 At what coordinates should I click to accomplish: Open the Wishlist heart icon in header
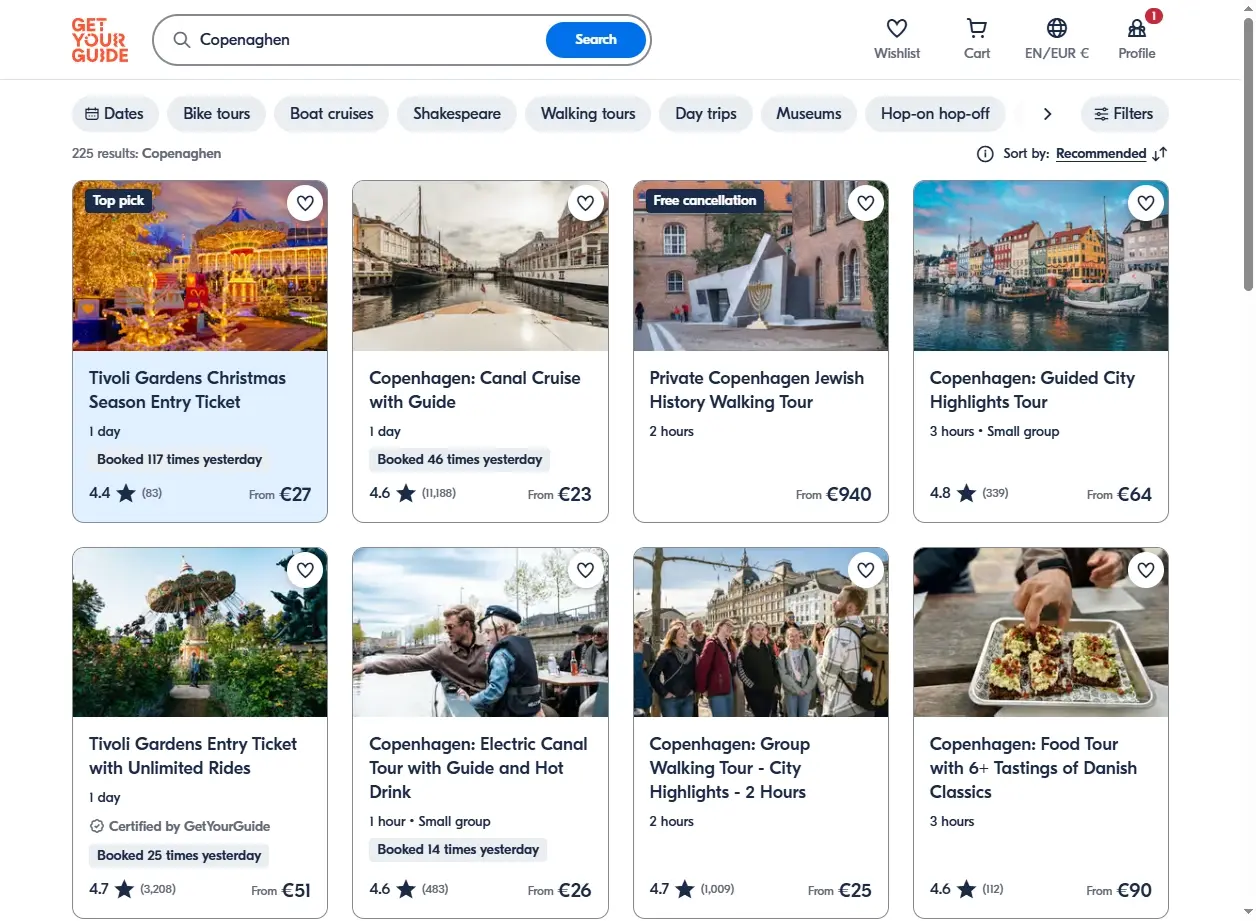pos(897,28)
